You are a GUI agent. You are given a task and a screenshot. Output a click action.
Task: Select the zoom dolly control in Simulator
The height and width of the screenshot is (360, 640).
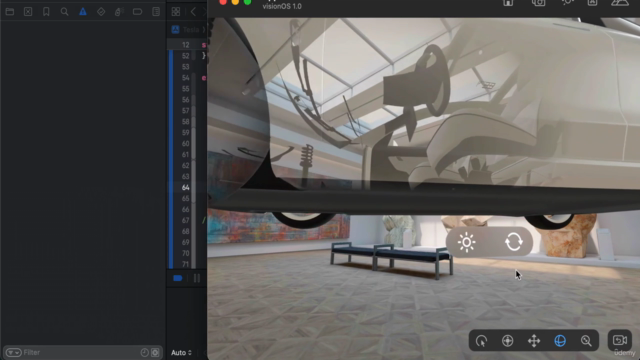click(x=586, y=340)
